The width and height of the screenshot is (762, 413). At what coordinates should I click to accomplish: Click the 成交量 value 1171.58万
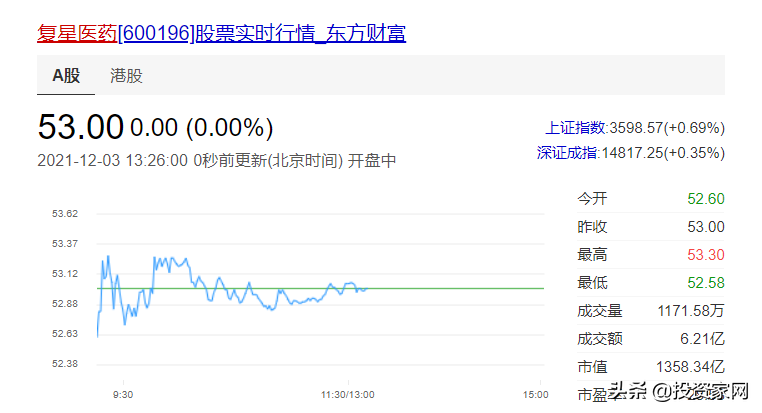(691, 310)
